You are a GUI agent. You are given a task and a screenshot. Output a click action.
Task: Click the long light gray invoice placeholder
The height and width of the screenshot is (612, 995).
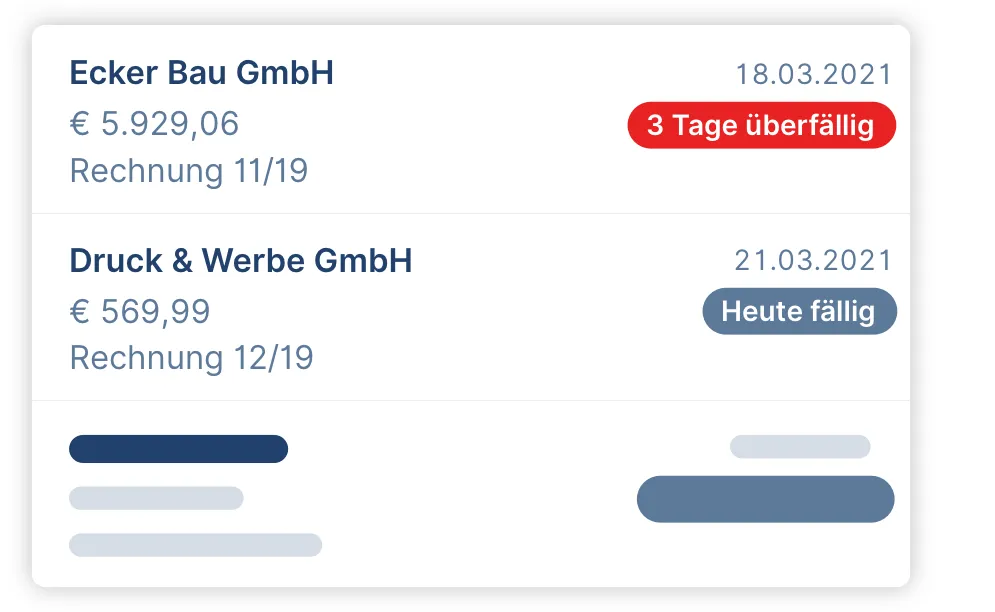pyautogui.click(x=195, y=545)
